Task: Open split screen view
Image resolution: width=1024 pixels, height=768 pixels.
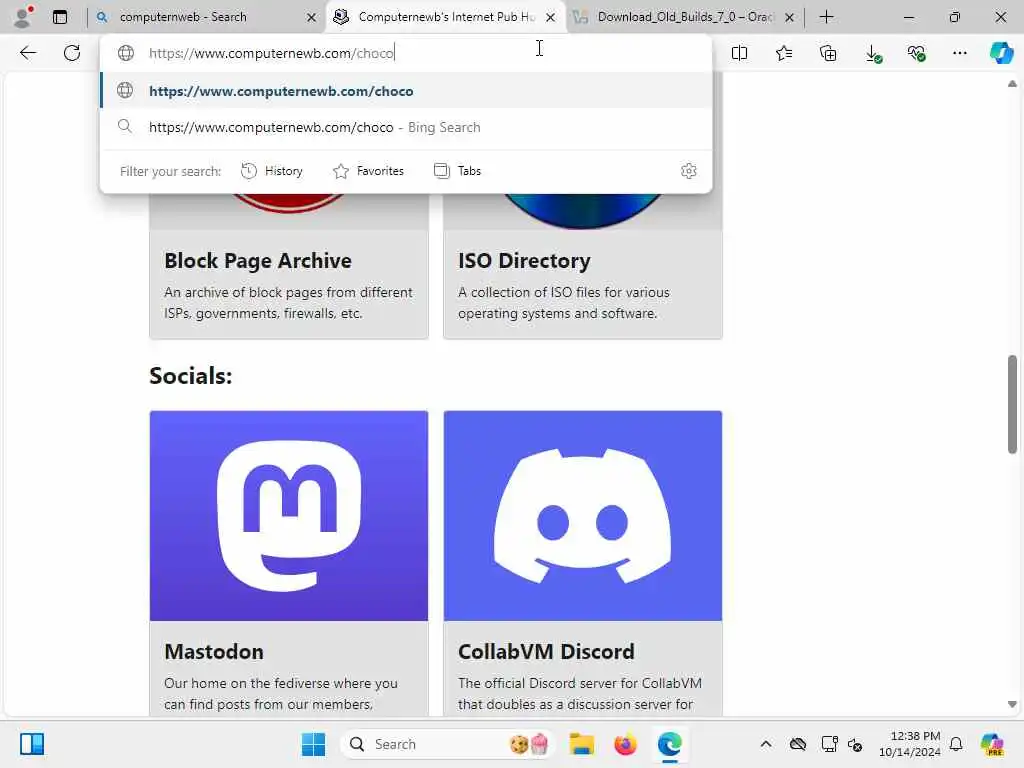Action: click(739, 53)
